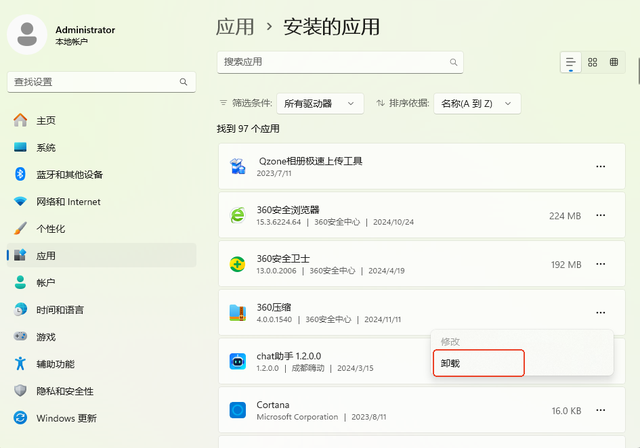Open 隐私和安全性 shield icon

[20, 391]
